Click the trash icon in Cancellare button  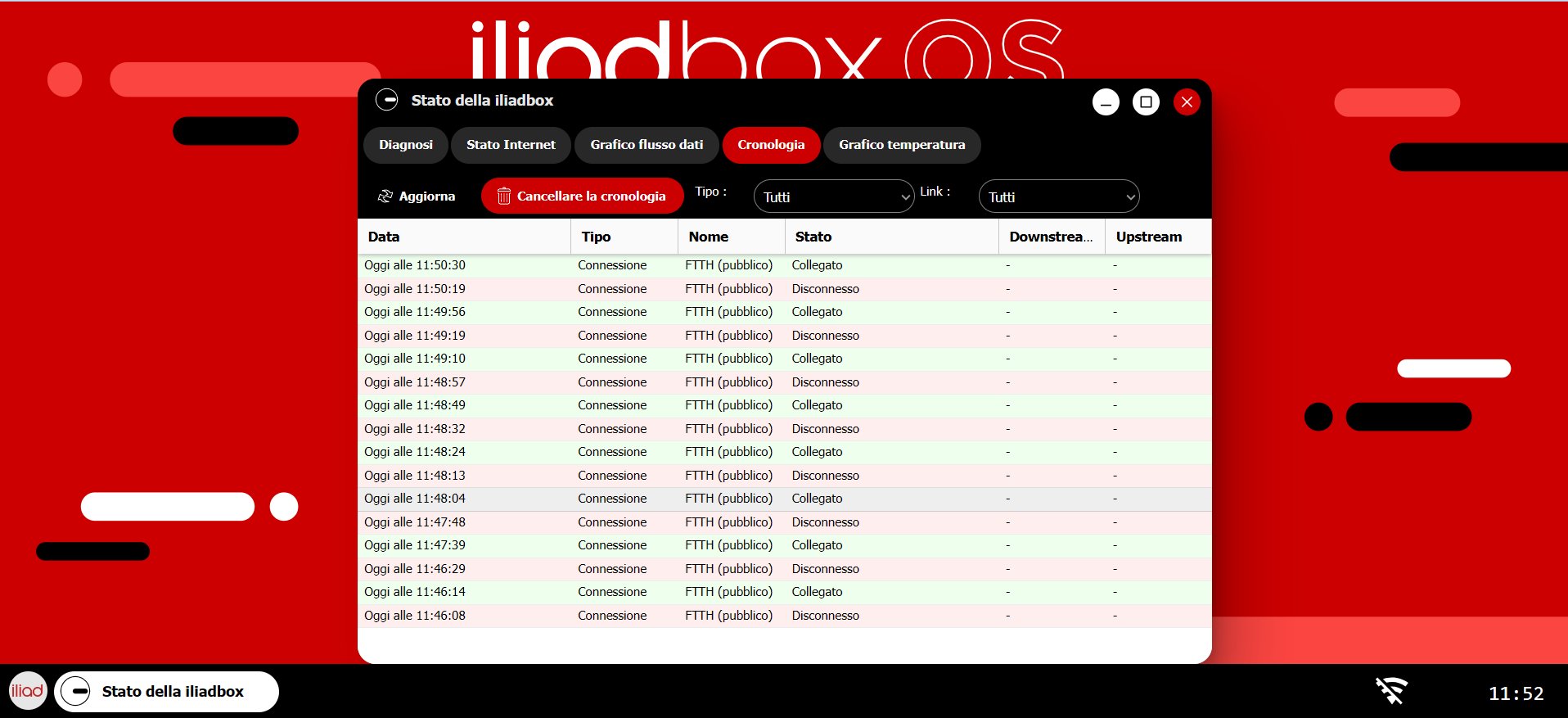click(x=504, y=196)
